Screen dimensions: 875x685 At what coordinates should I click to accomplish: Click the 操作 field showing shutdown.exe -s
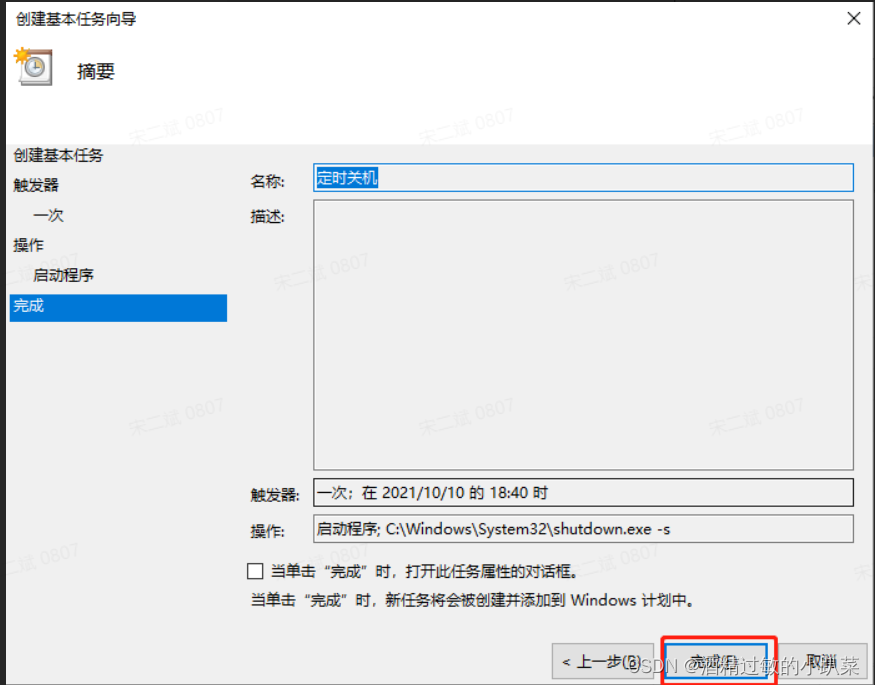[x=583, y=528]
